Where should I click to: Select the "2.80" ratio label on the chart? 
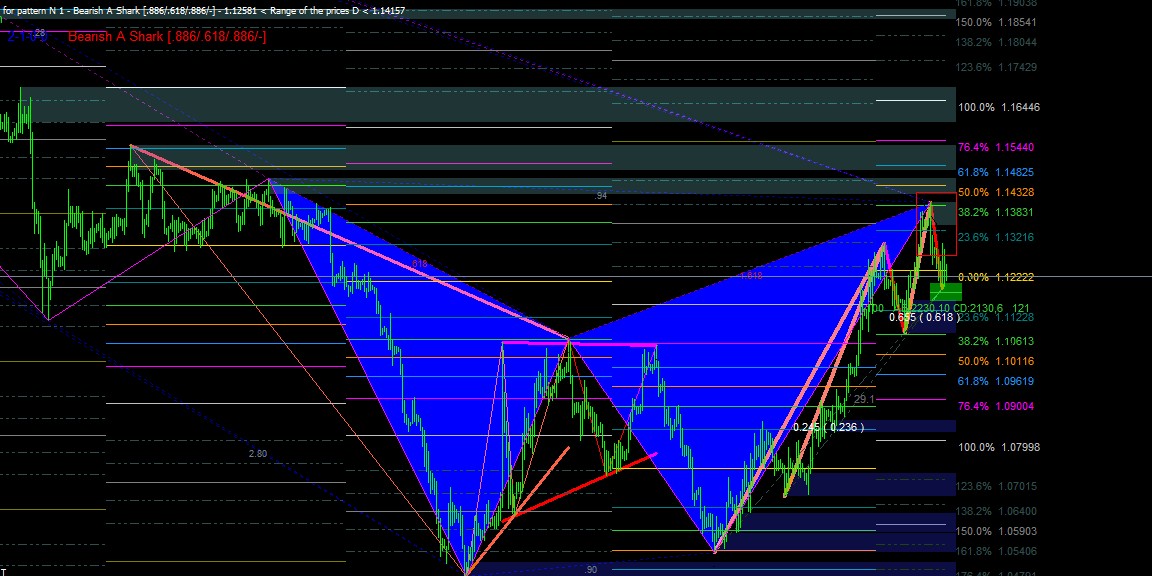[x=258, y=454]
